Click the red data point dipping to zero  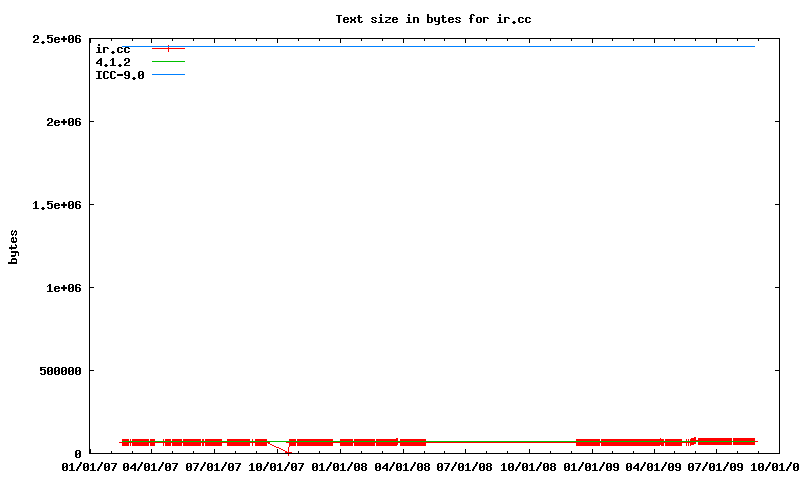(x=288, y=452)
